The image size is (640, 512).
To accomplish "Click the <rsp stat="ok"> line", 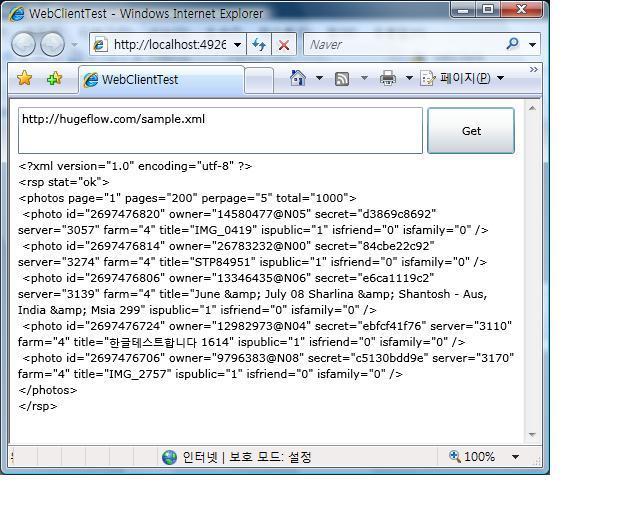I will tap(64, 182).
